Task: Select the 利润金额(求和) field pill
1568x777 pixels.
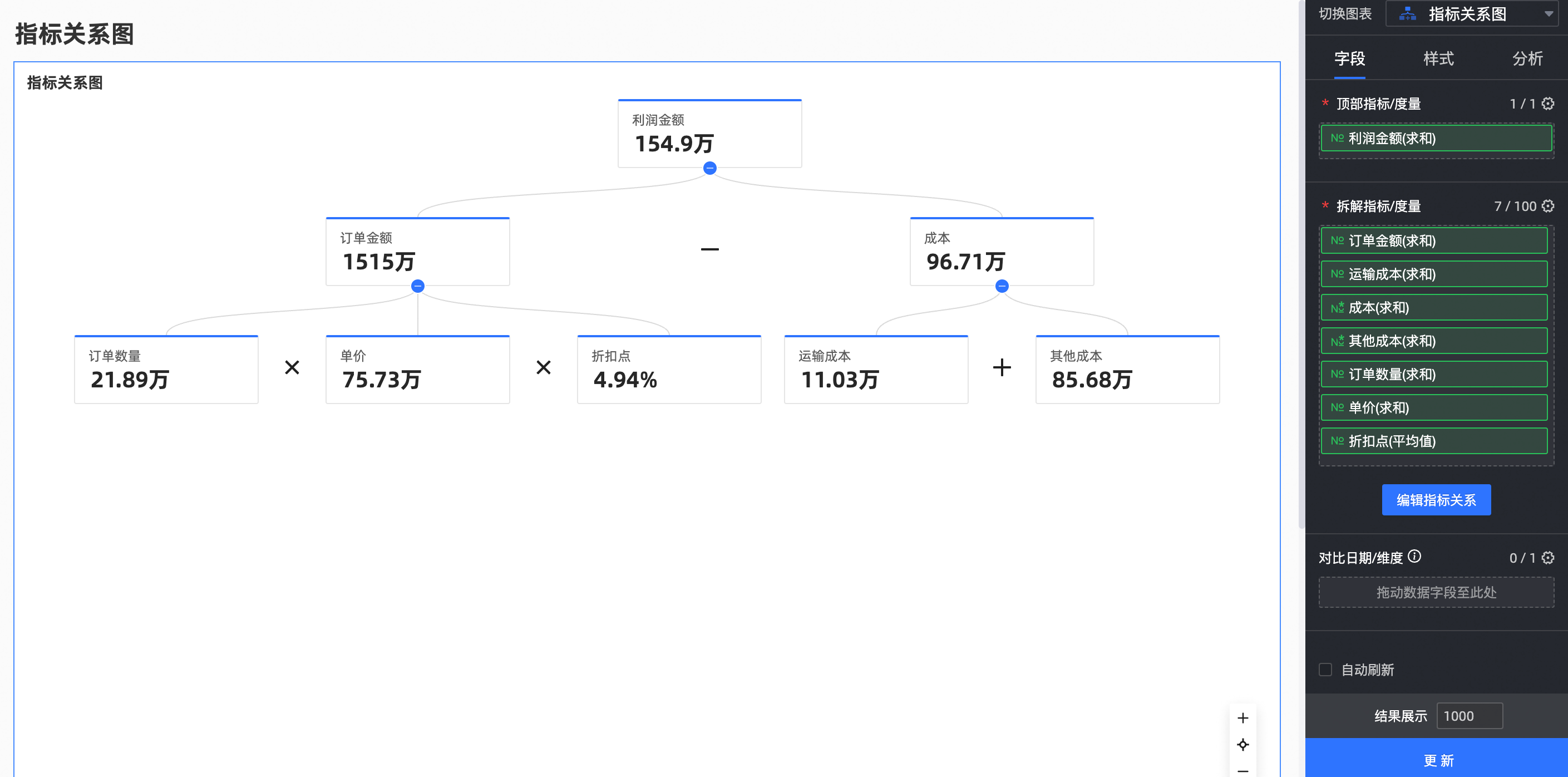Action: (1436, 138)
